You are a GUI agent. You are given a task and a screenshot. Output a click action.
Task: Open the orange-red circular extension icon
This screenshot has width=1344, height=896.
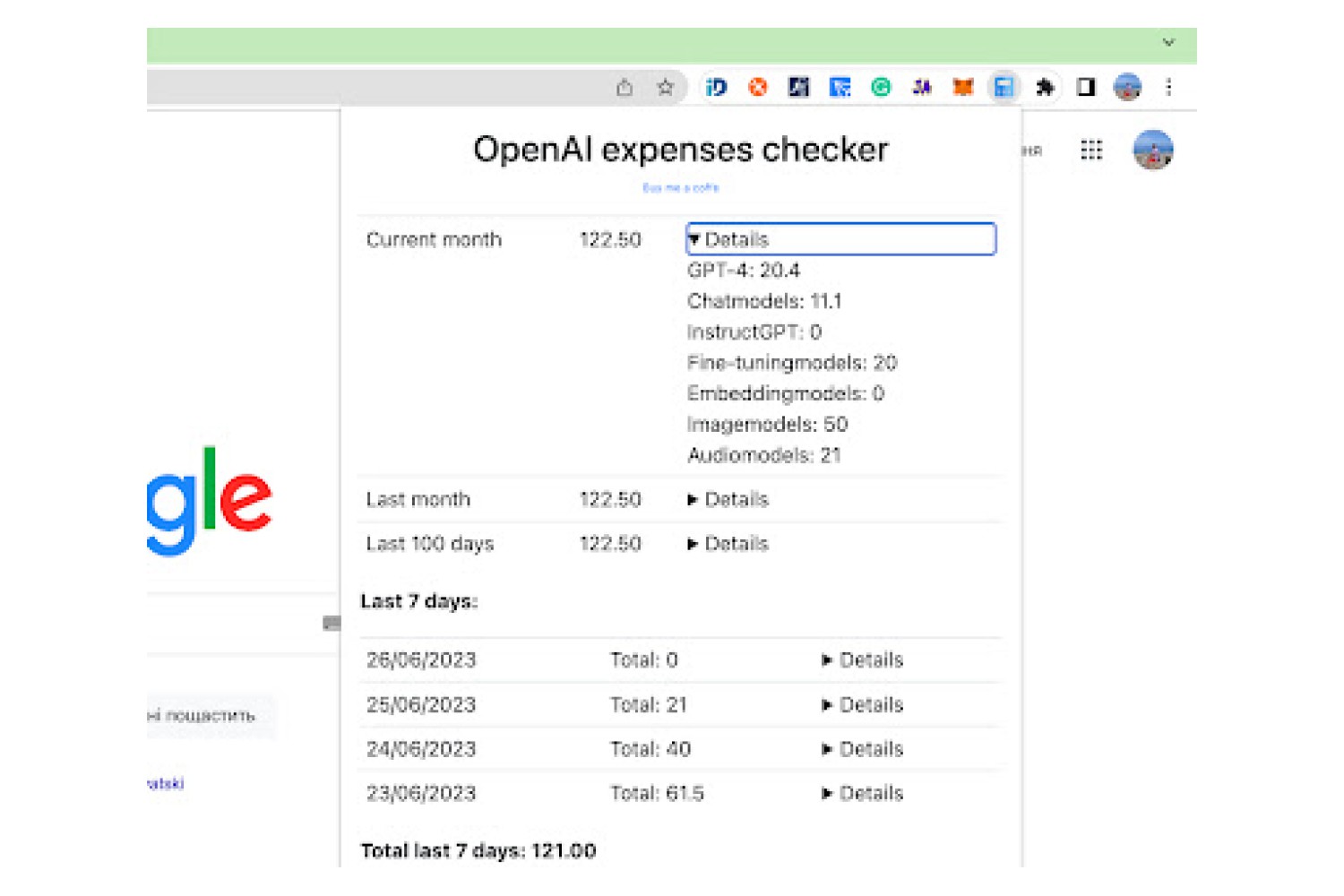[x=758, y=87]
